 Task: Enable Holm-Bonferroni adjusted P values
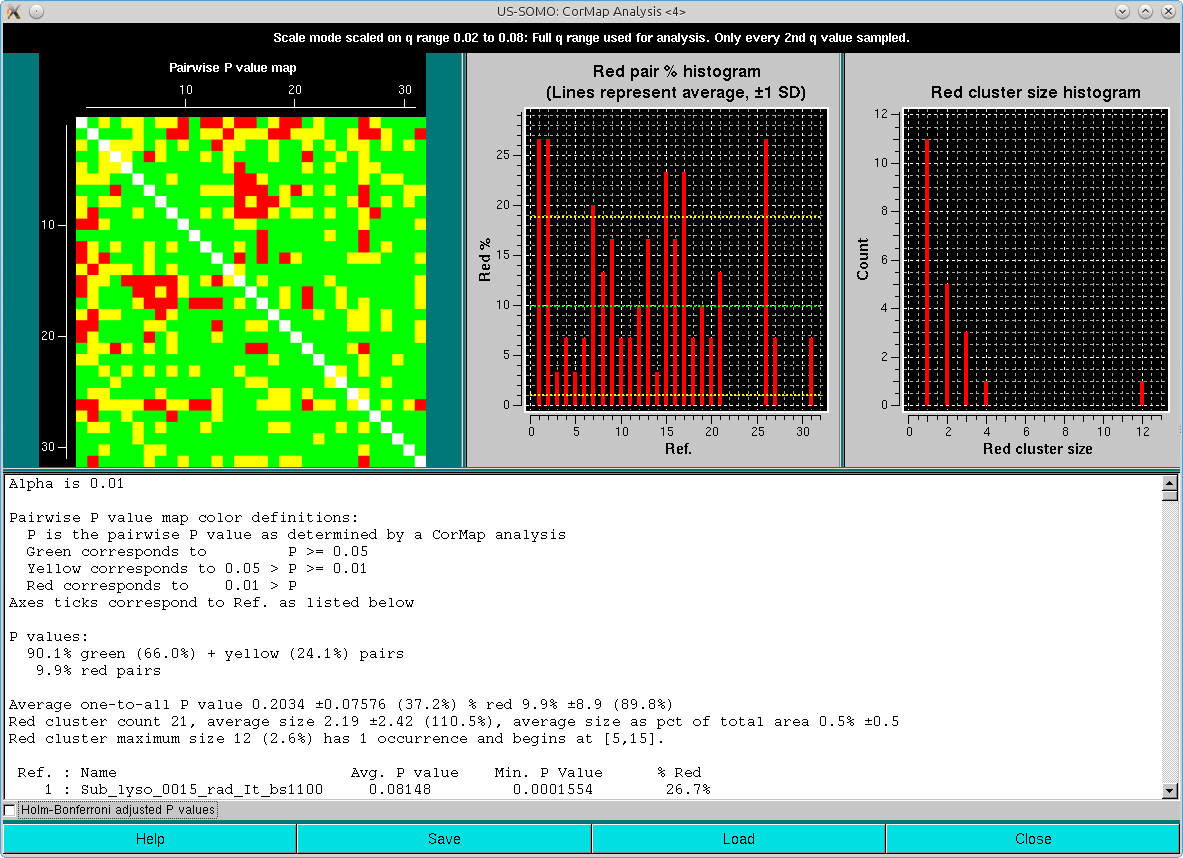9,810
